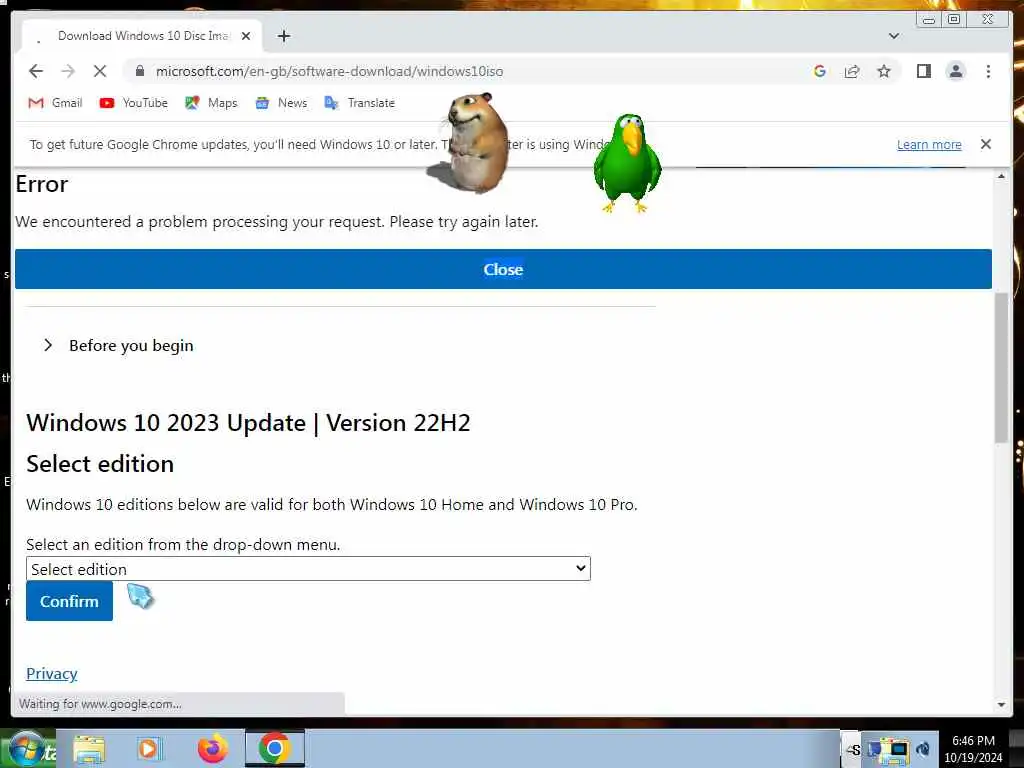The image size is (1024, 768).
Task: Select the Download Windows 10 Disc Image tab
Action: coord(142,36)
